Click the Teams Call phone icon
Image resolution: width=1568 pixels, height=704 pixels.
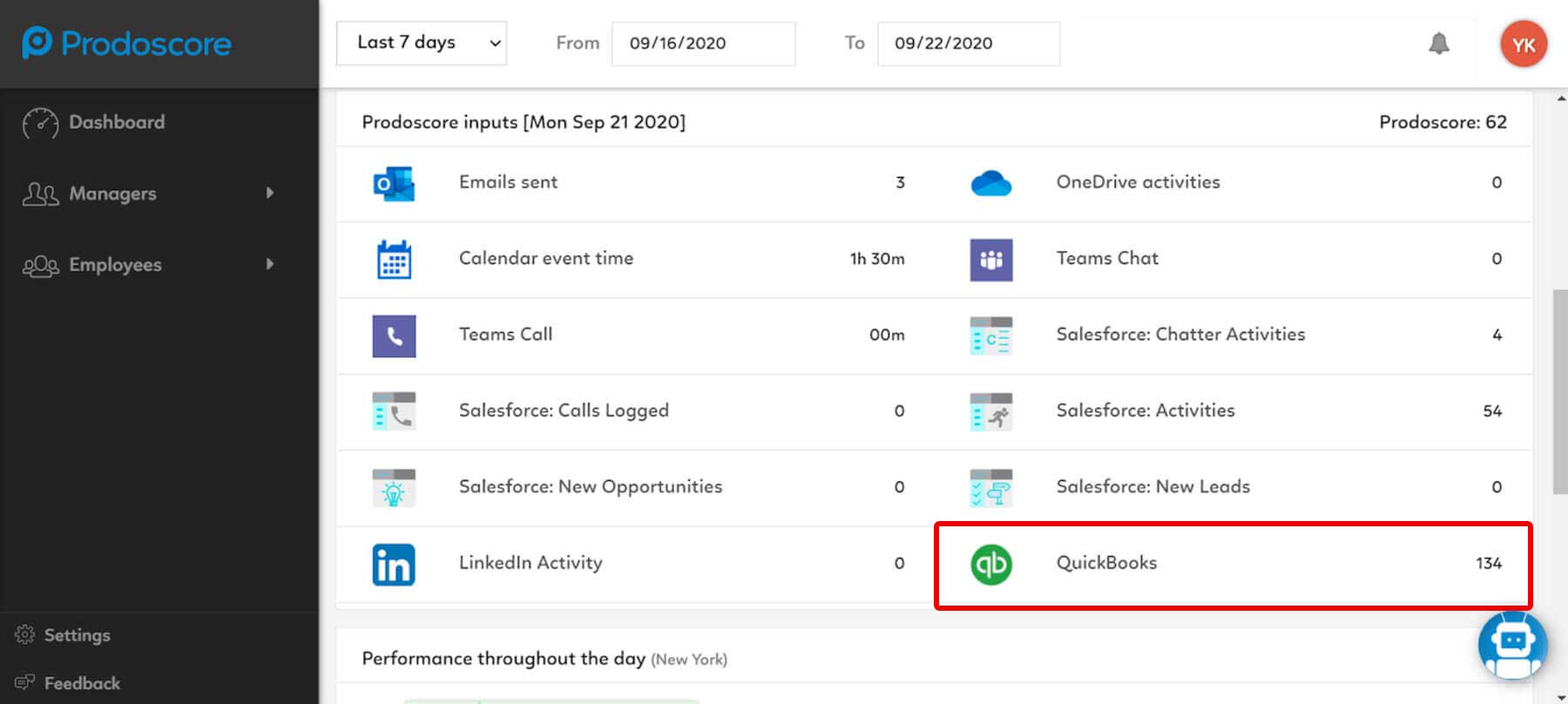[x=394, y=335]
